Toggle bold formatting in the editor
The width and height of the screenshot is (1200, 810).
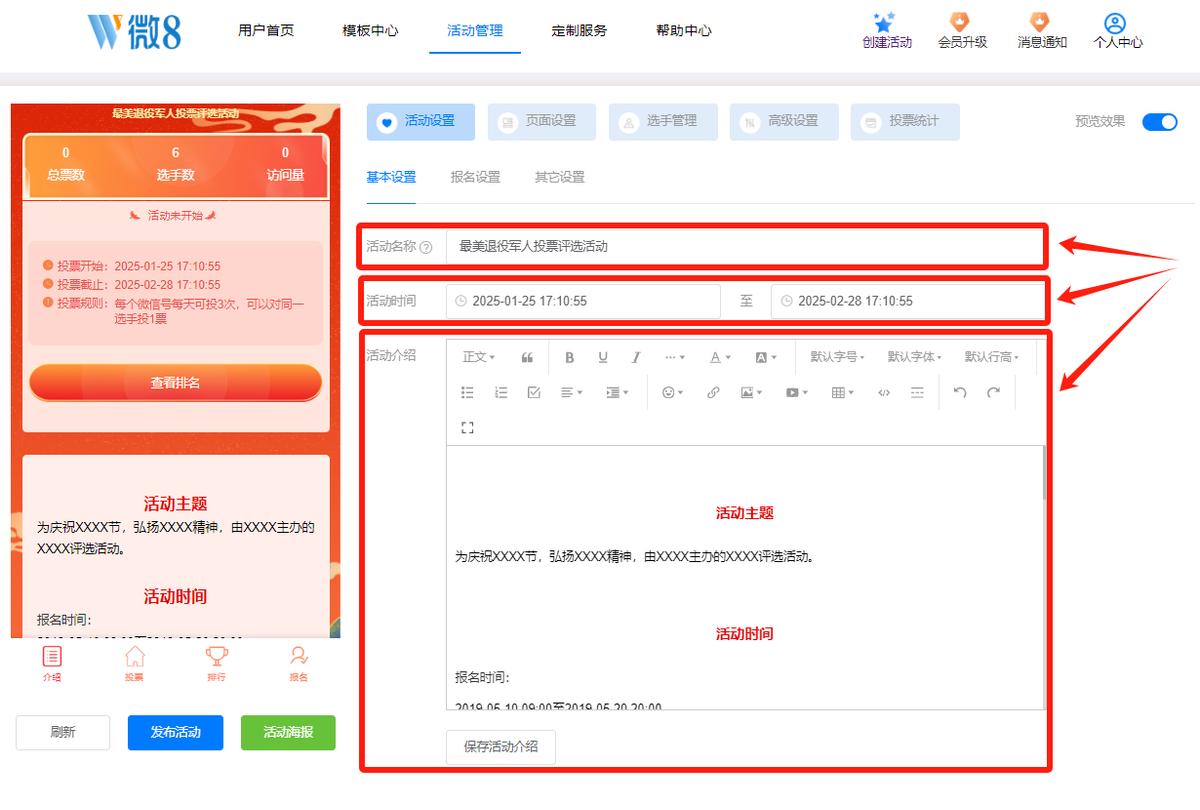[x=570, y=357]
